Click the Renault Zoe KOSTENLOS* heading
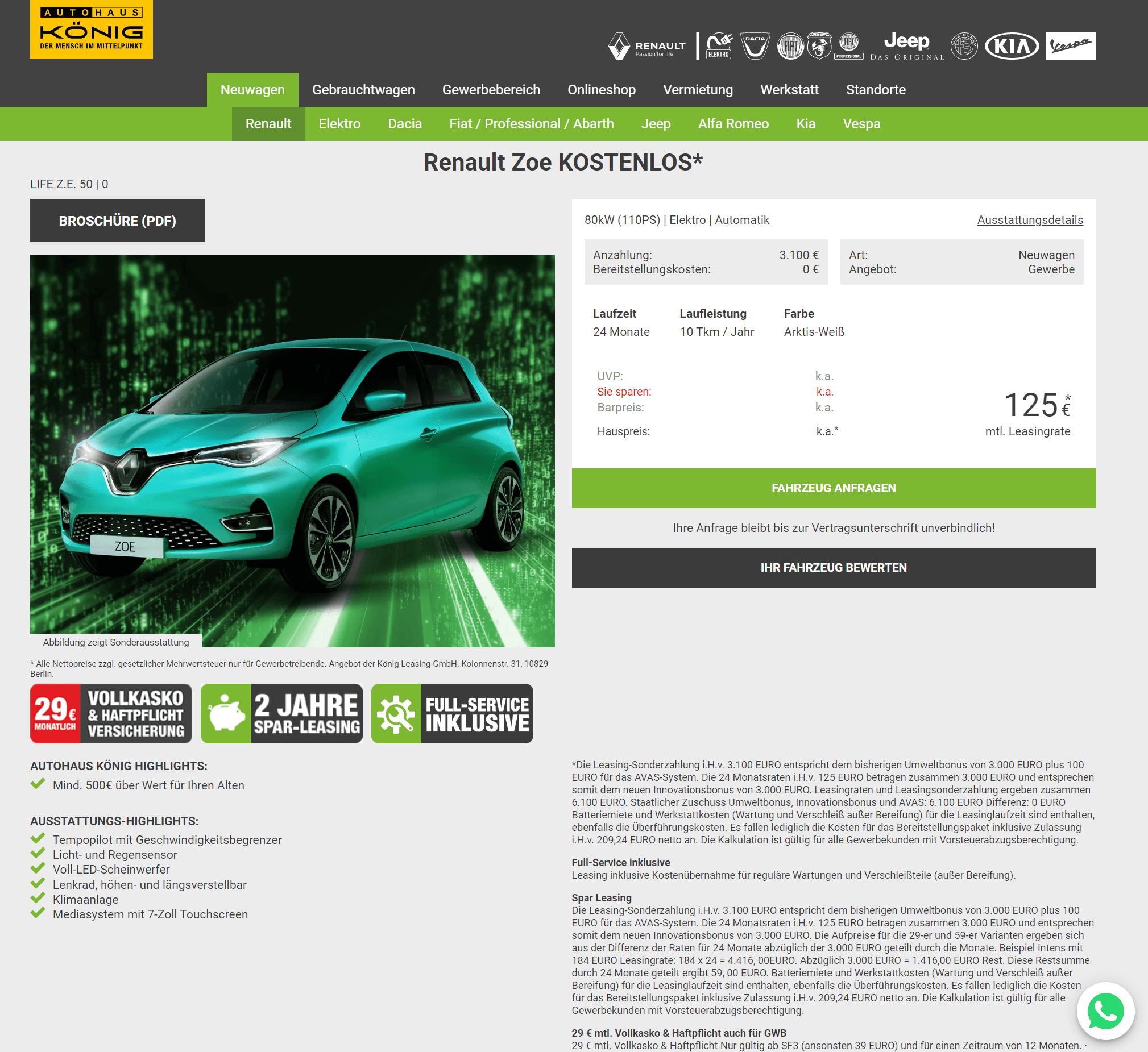This screenshot has width=1148, height=1052. (562, 162)
